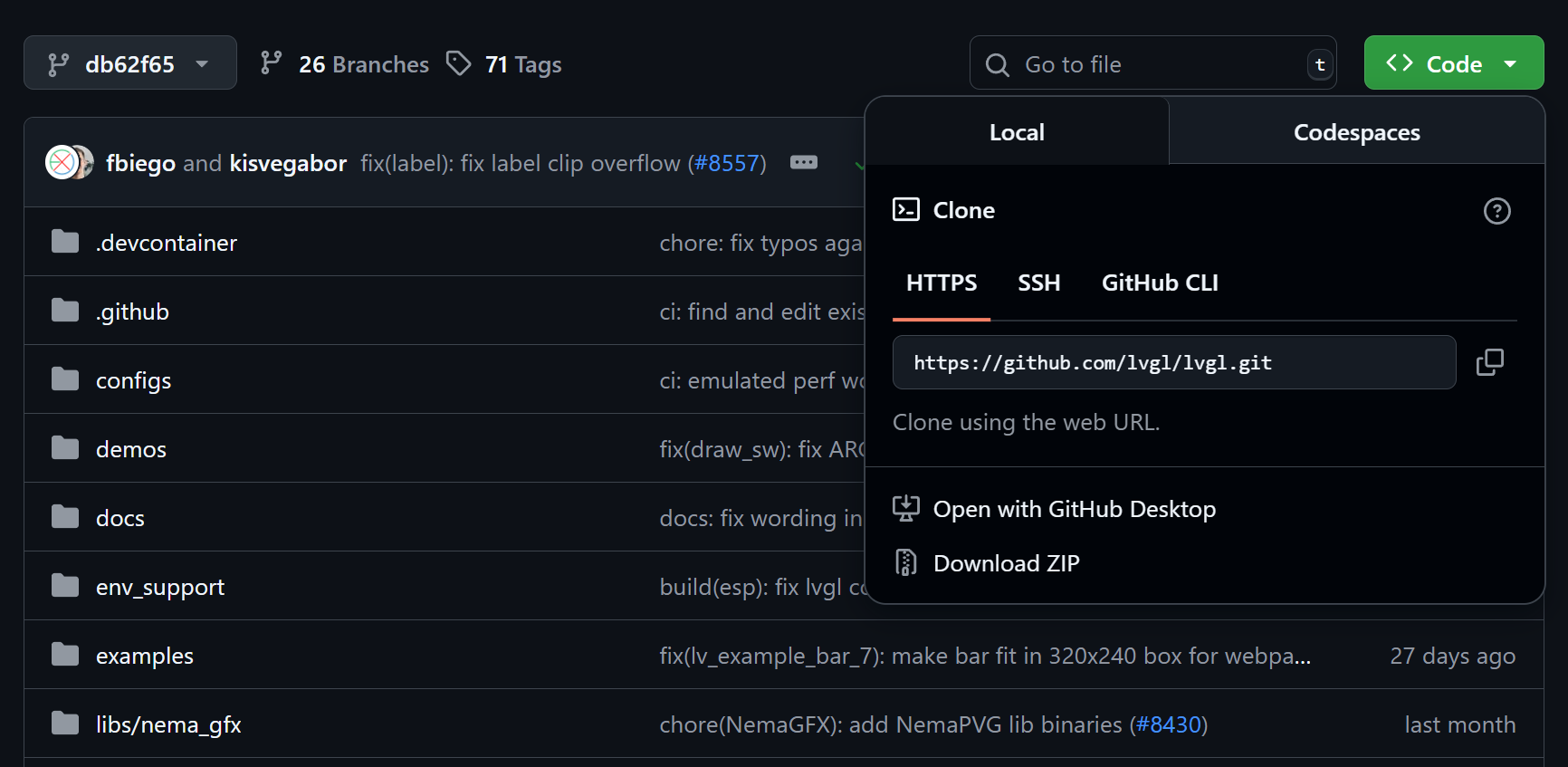Open the configs folder
This screenshot has height=767, width=1568.
[x=133, y=380]
